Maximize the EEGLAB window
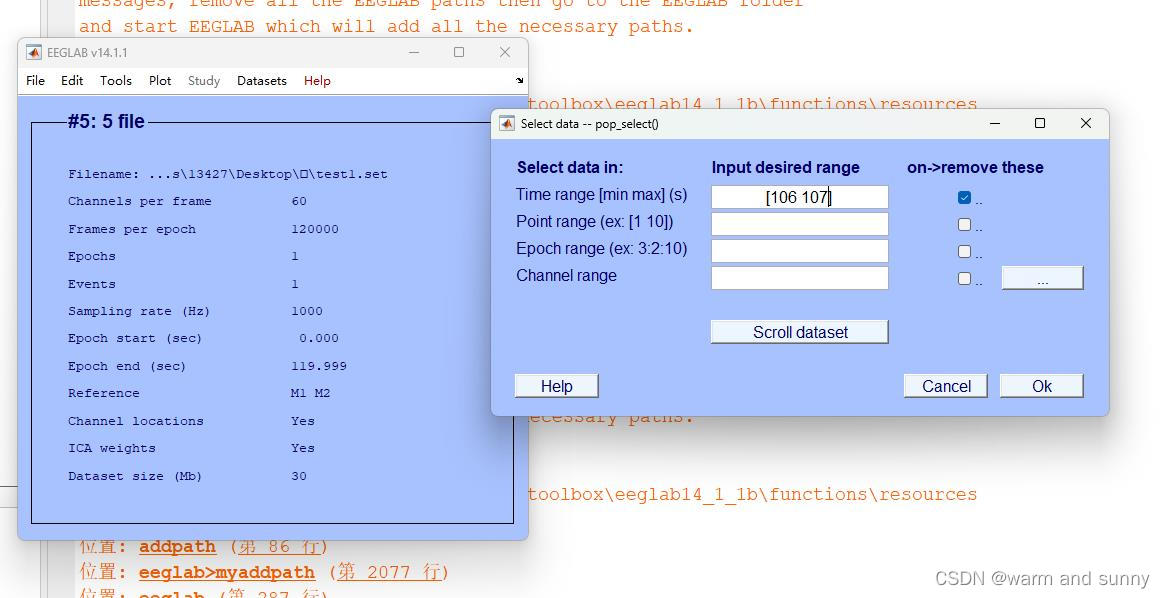 [459, 52]
